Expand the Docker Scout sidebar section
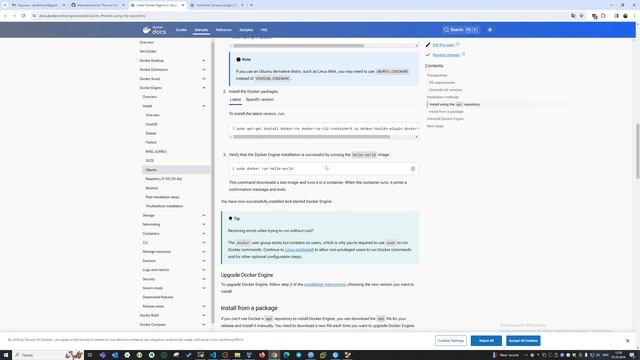Screen dimensions: 640x360 point(204,79)
